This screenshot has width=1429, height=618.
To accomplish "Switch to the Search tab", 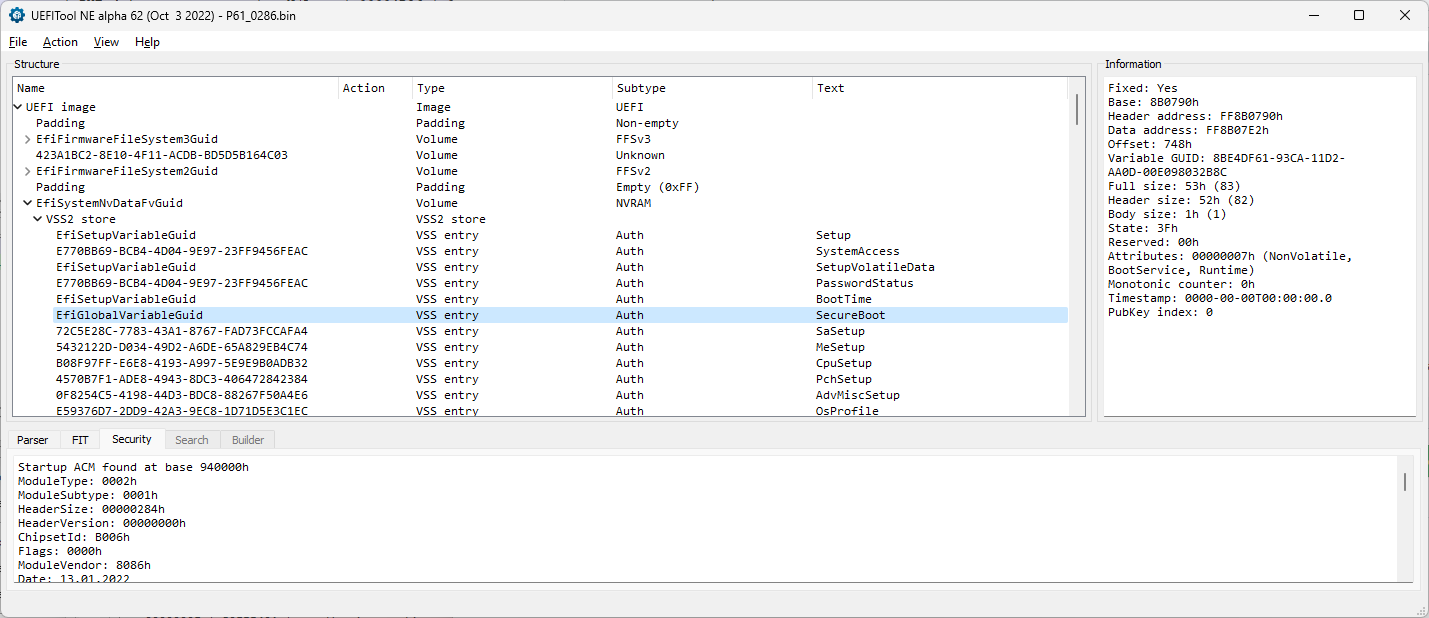I will click(192, 439).
